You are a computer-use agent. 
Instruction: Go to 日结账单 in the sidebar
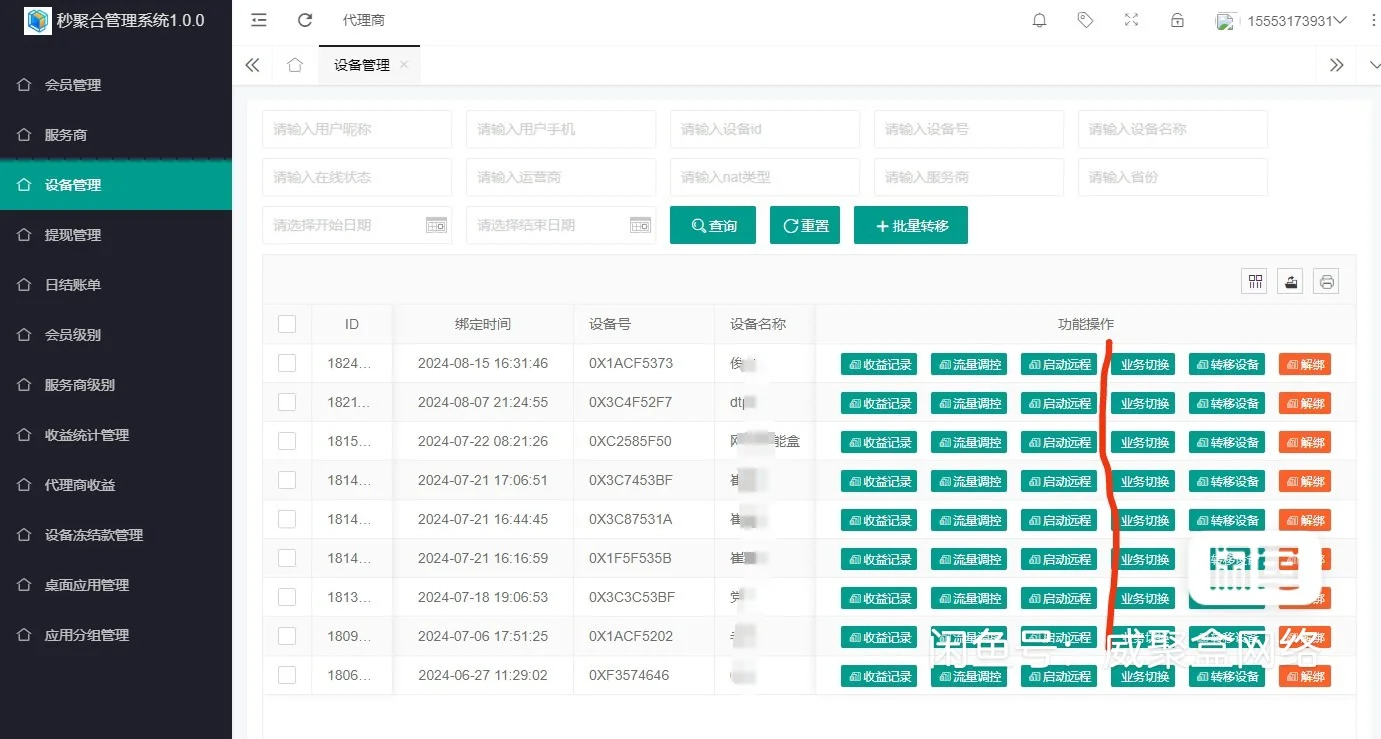(116, 285)
